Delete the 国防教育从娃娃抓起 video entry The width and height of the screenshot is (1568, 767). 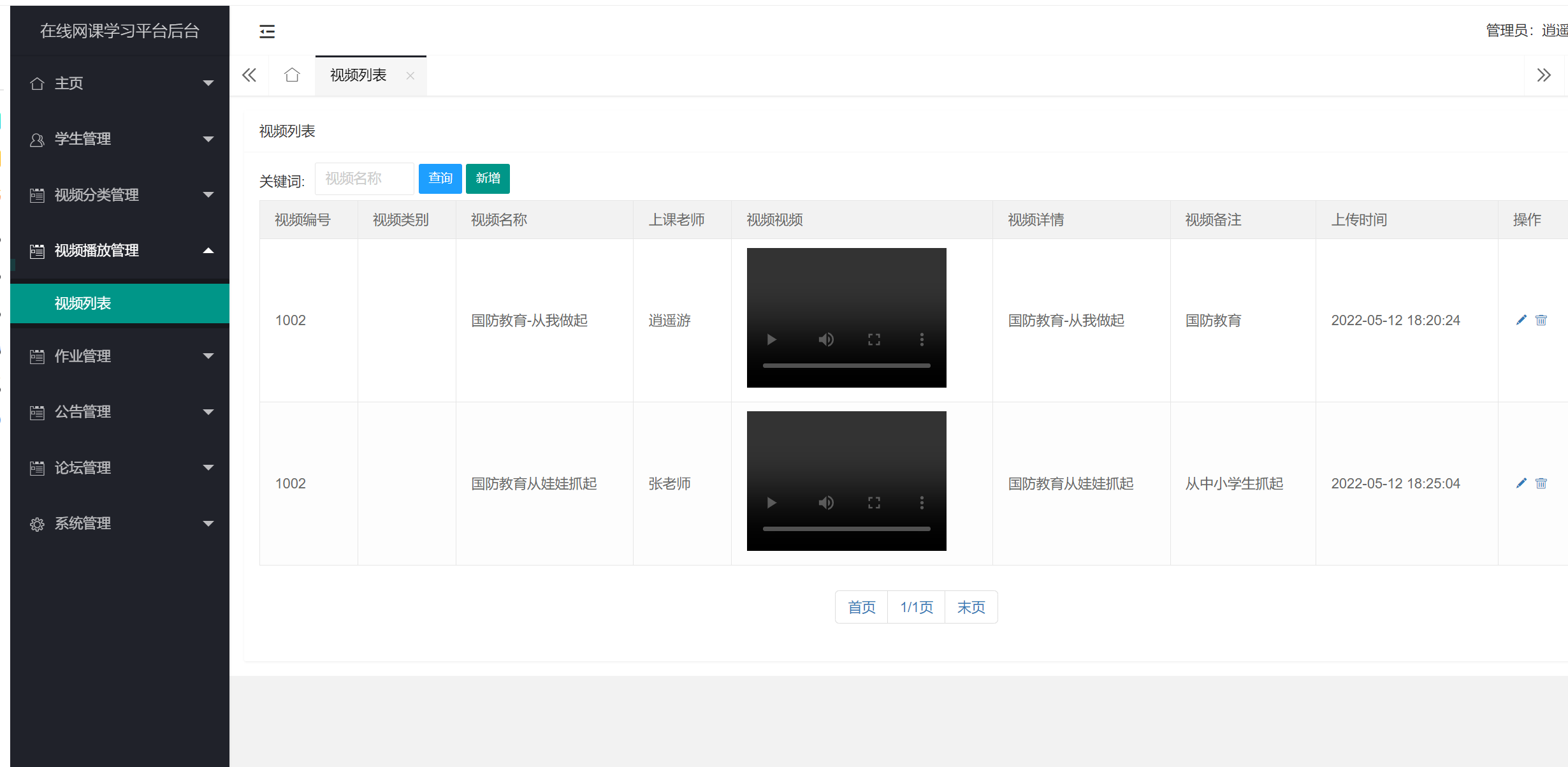point(1542,483)
